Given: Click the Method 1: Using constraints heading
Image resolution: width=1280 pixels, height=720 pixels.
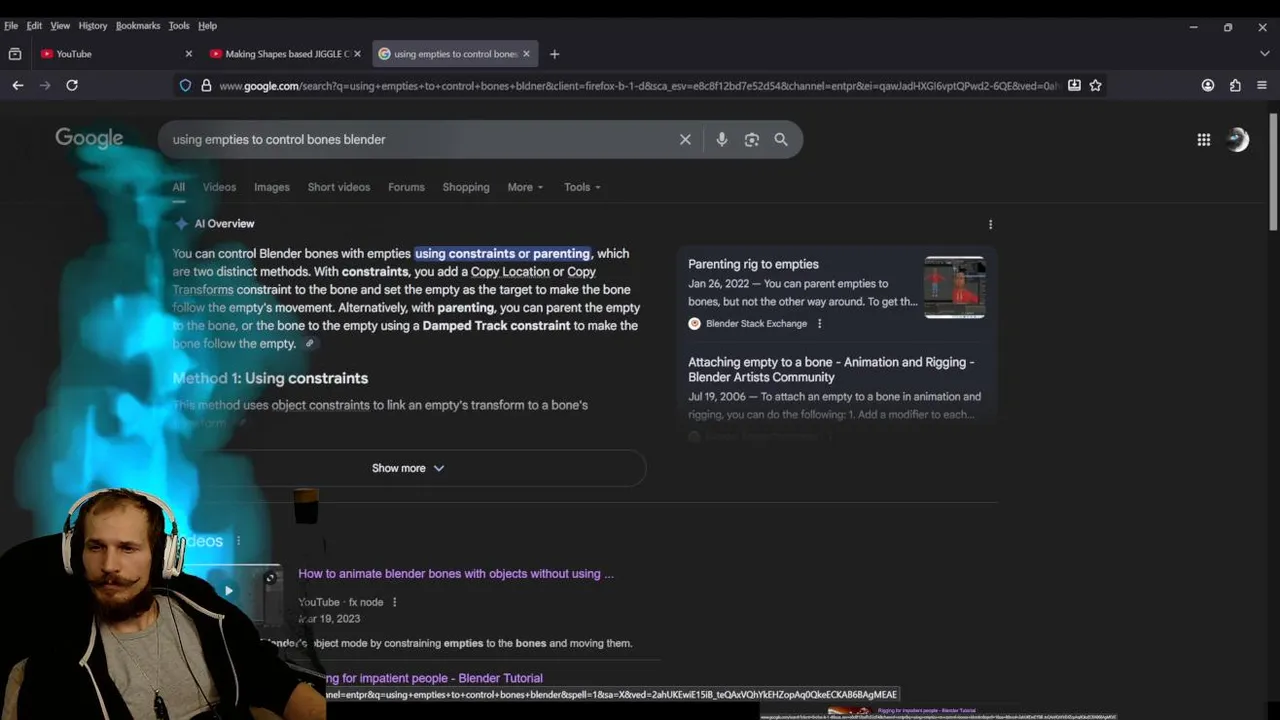Looking at the screenshot, I should point(270,378).
